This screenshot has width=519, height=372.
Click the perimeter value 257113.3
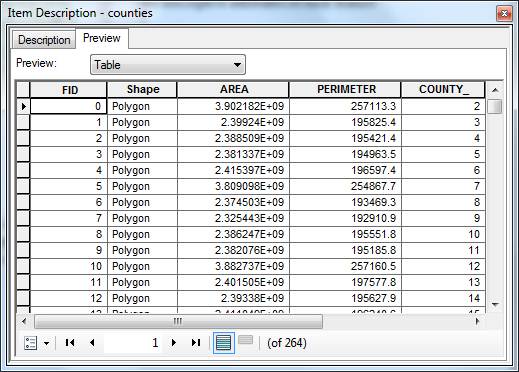[x=345, y=107]
